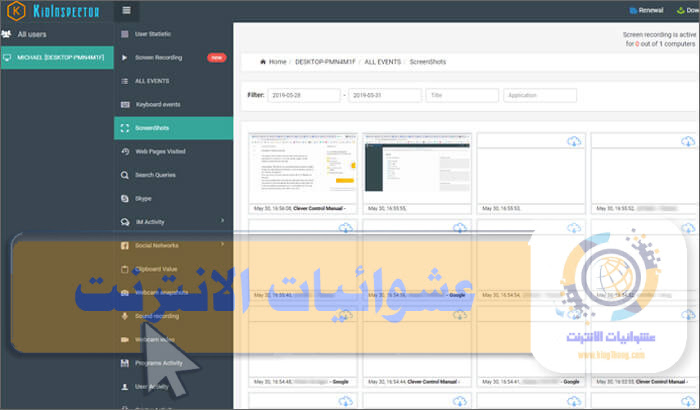The image size is (700, 410).
Task: Expand the Social Networks submenu
Action: pyautogui.click(x=222, y=245)
